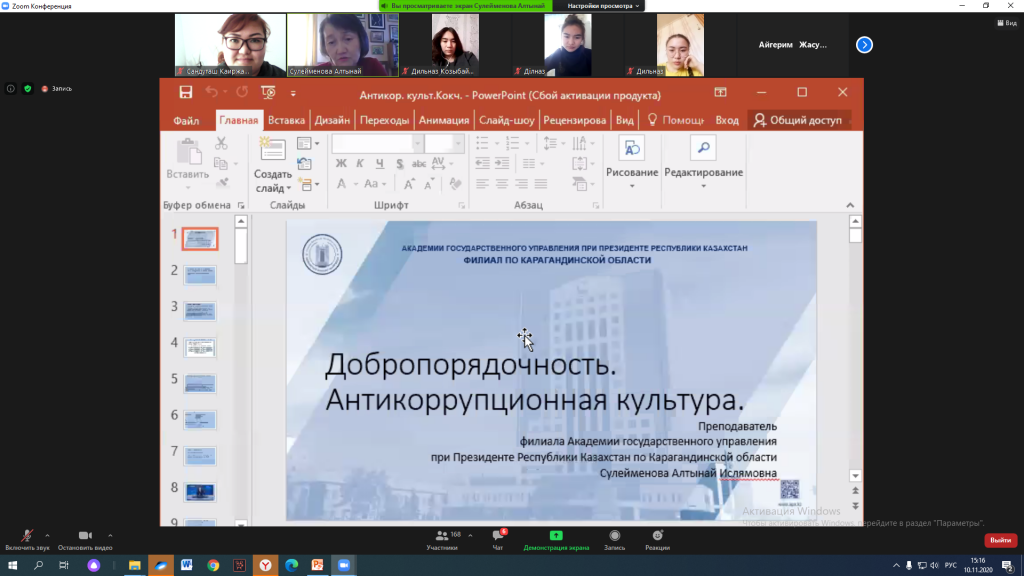The width and height of the screenshot is (1024, 576).
Task: Open Реакции reactions menu
Action: click(657, 537)
